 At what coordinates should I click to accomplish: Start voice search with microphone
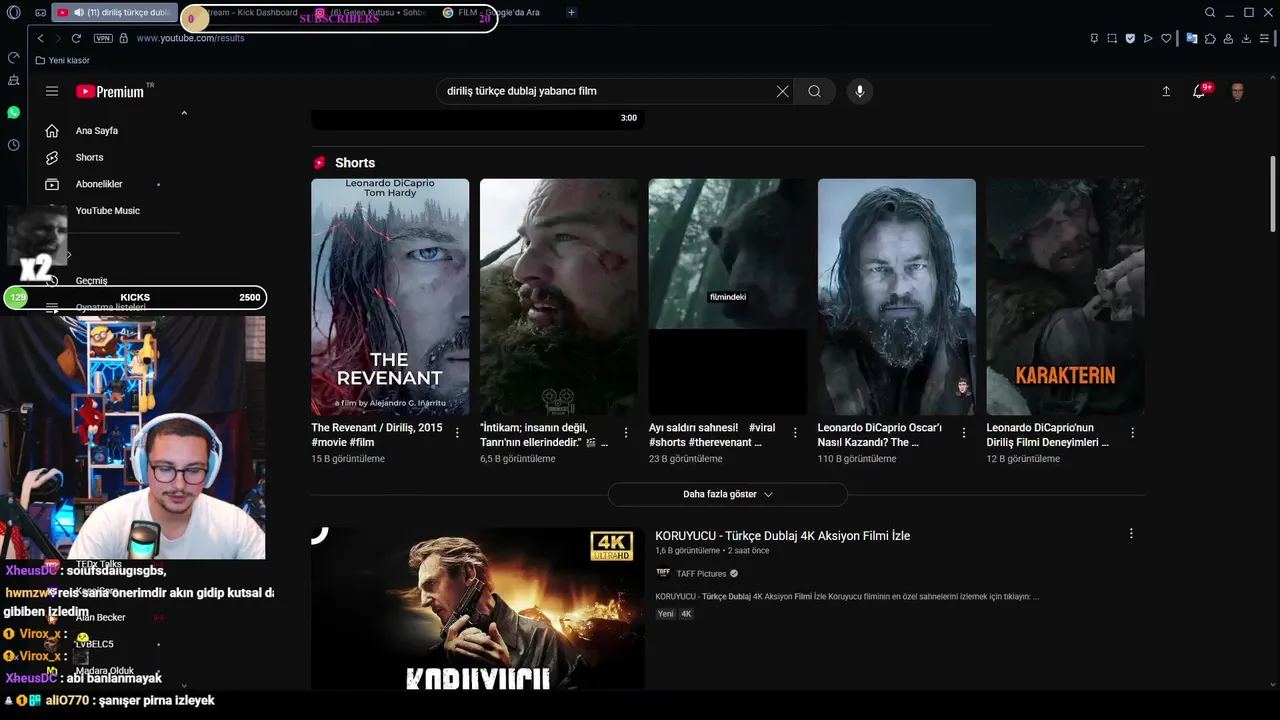coord(859,91)
